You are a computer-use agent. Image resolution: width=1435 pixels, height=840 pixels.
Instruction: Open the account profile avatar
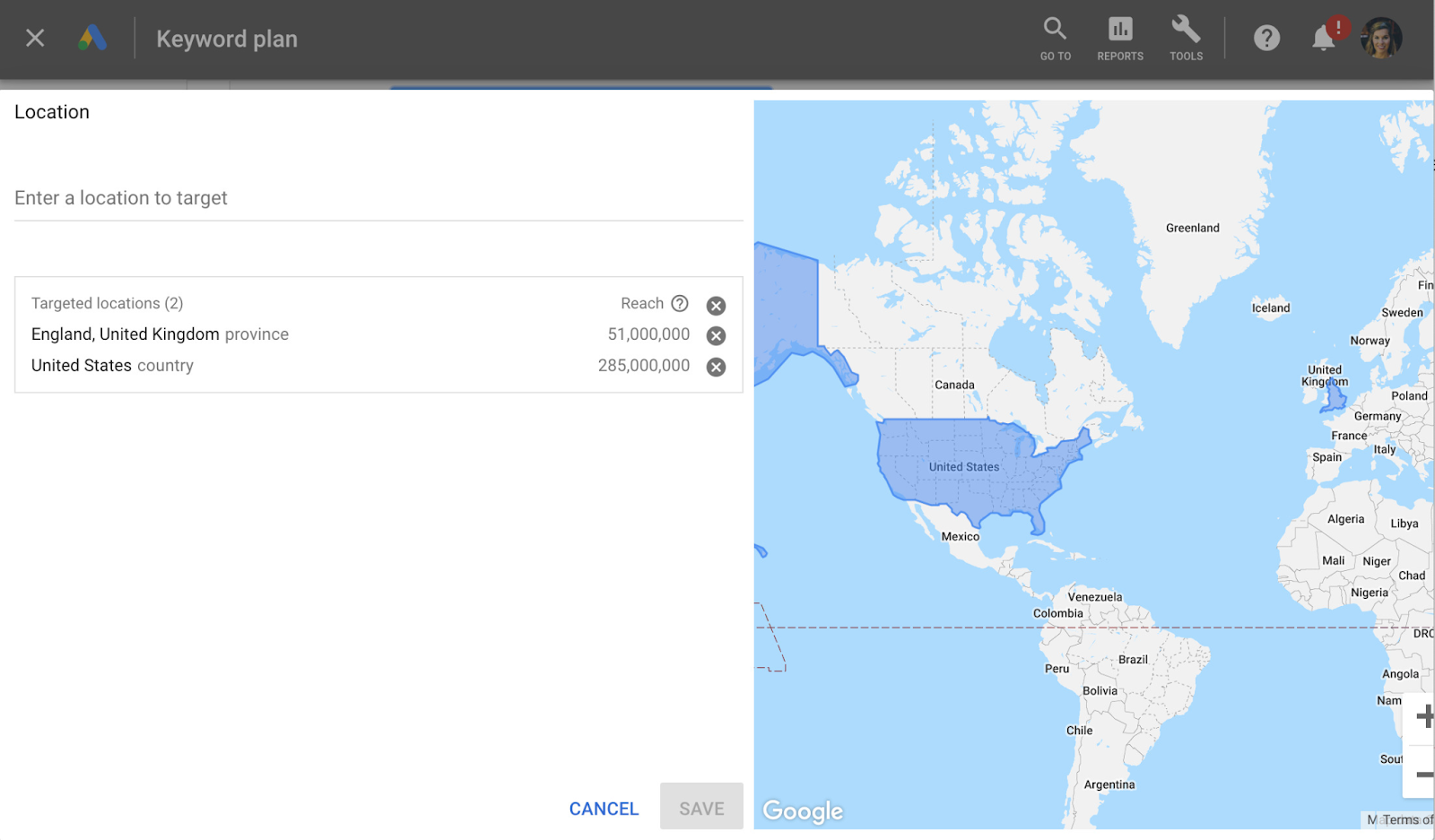point(1381,38)
